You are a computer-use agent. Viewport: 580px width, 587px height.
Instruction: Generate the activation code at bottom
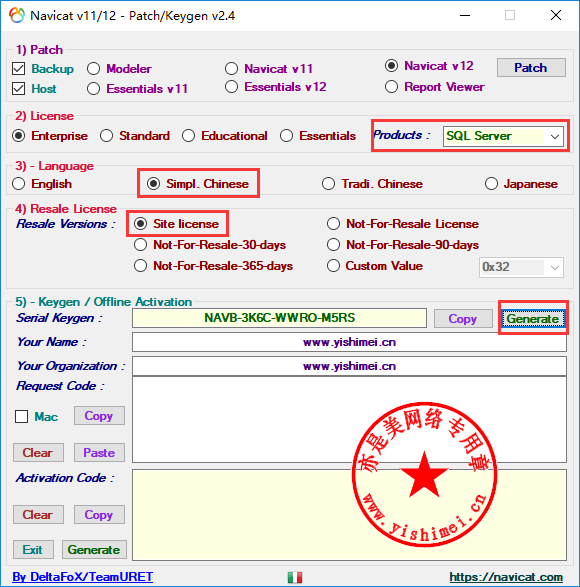pos(94,550)
